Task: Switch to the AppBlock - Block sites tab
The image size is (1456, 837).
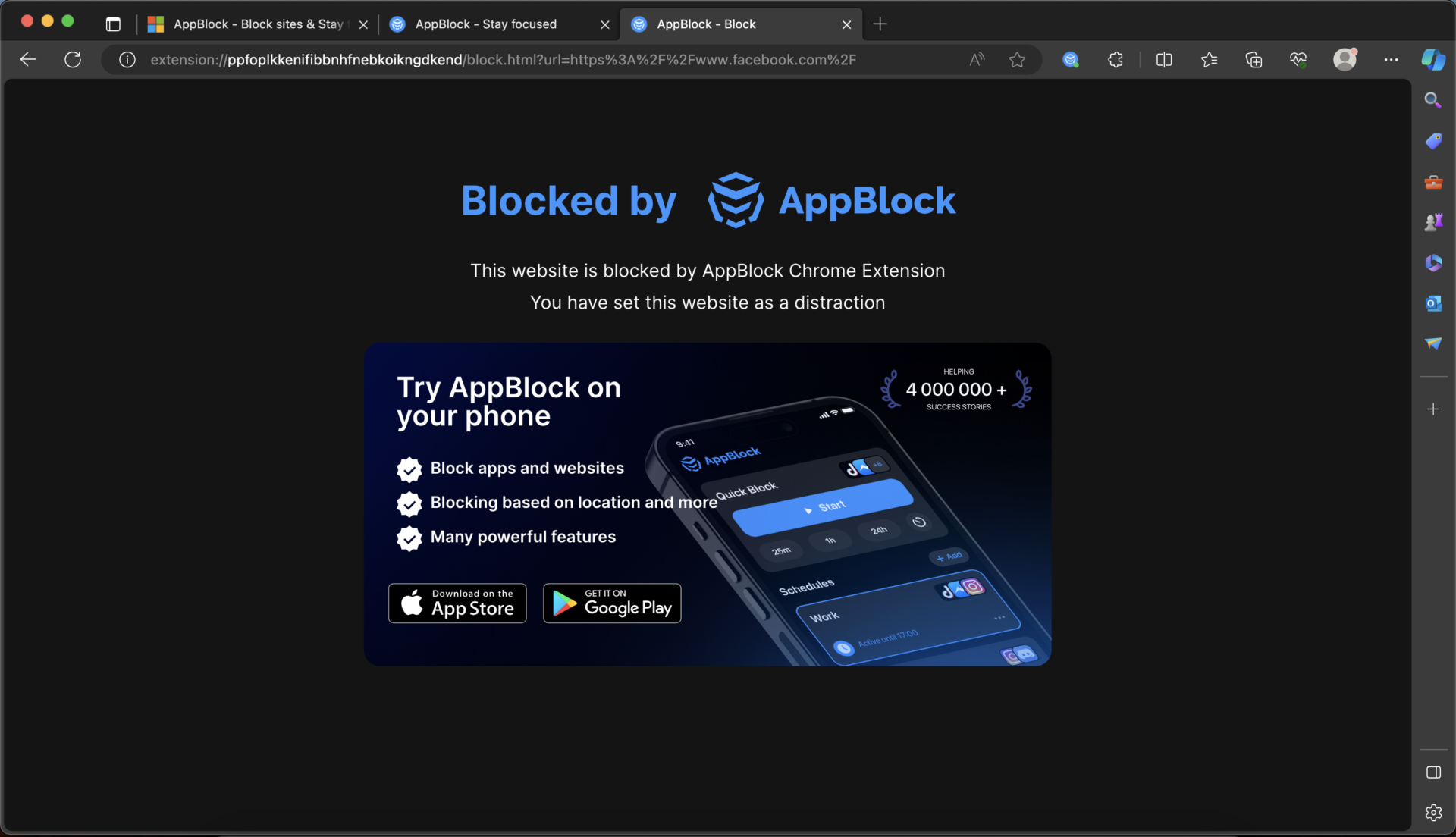Action: click(250, 24)
